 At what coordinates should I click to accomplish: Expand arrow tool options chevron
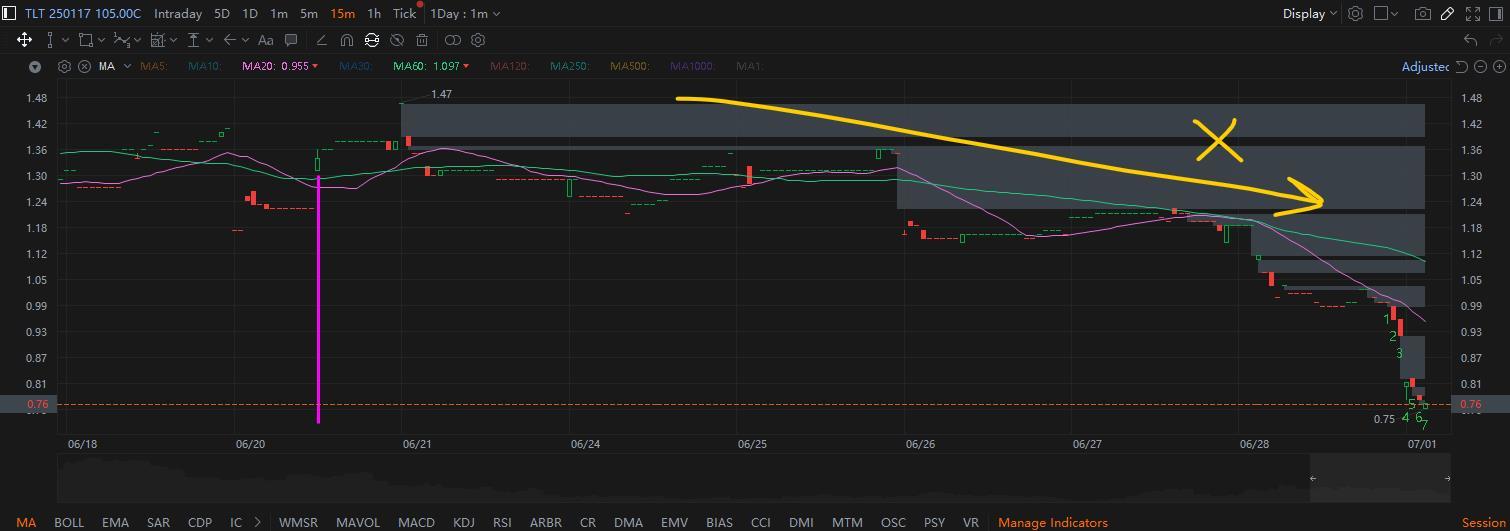[246, 40]
